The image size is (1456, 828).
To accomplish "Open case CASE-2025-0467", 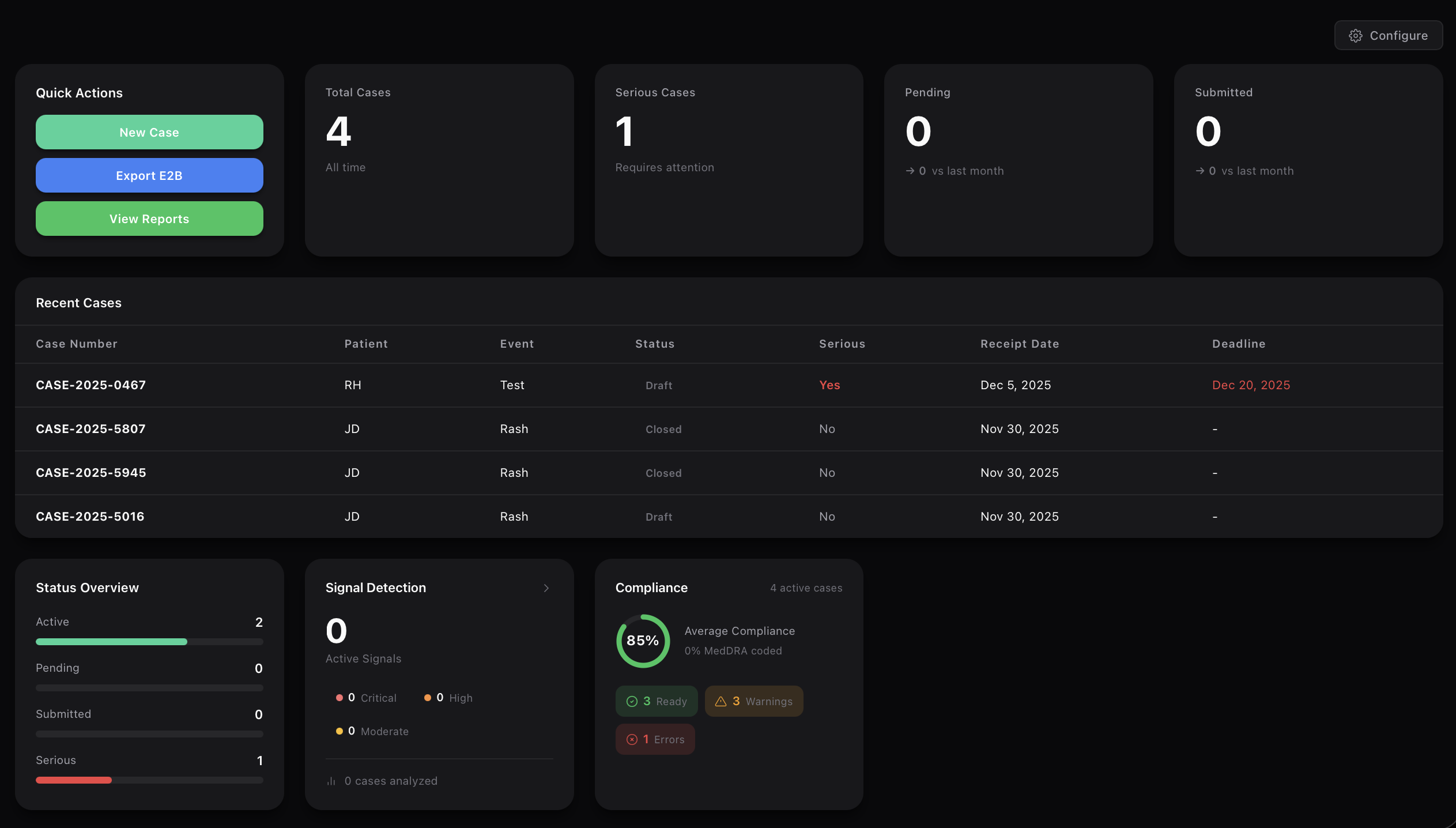I will coord(90,385).
